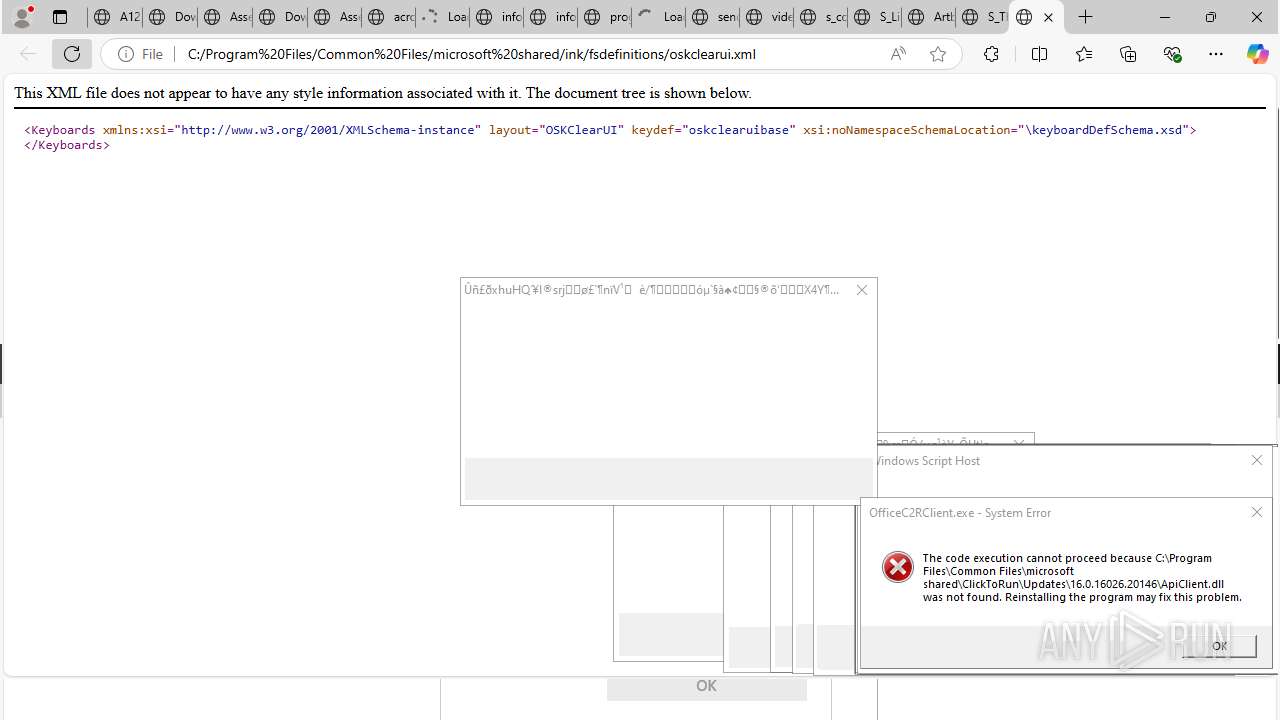Switch to the A12 tab
The height and width of the screenshot is (720, 1280).
[115, 17]
